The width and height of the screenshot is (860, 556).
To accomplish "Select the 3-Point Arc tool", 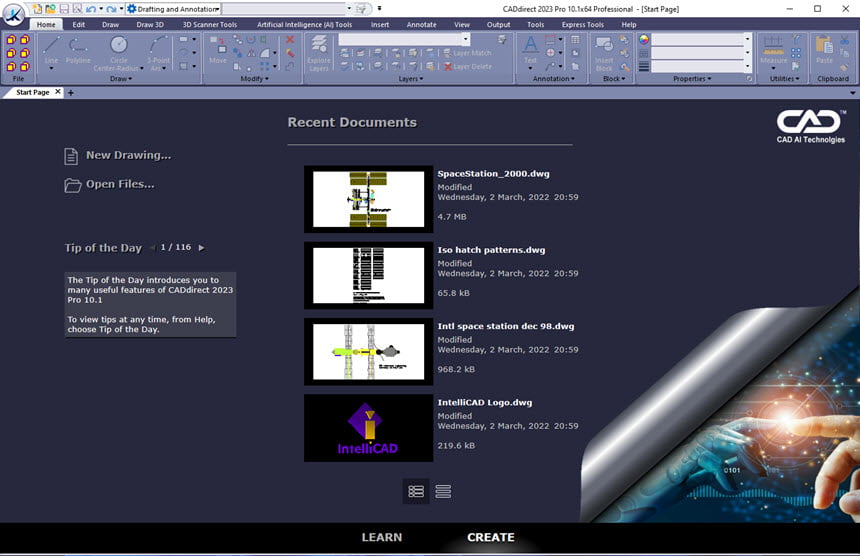I will 158,53.
